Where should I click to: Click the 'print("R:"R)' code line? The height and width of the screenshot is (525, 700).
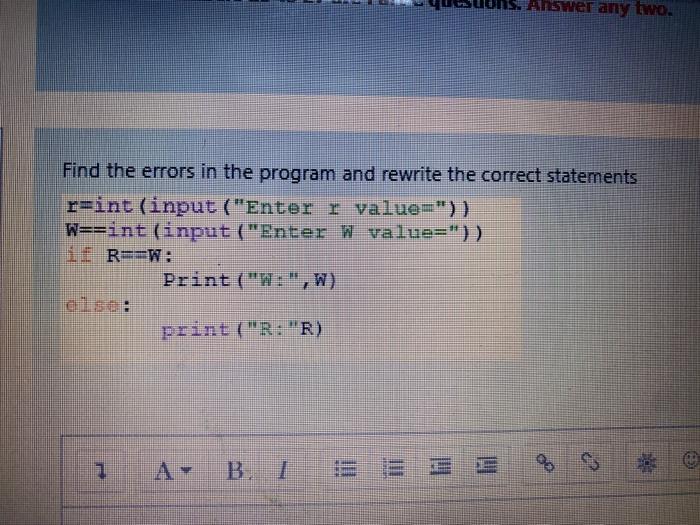click(242, 330)
